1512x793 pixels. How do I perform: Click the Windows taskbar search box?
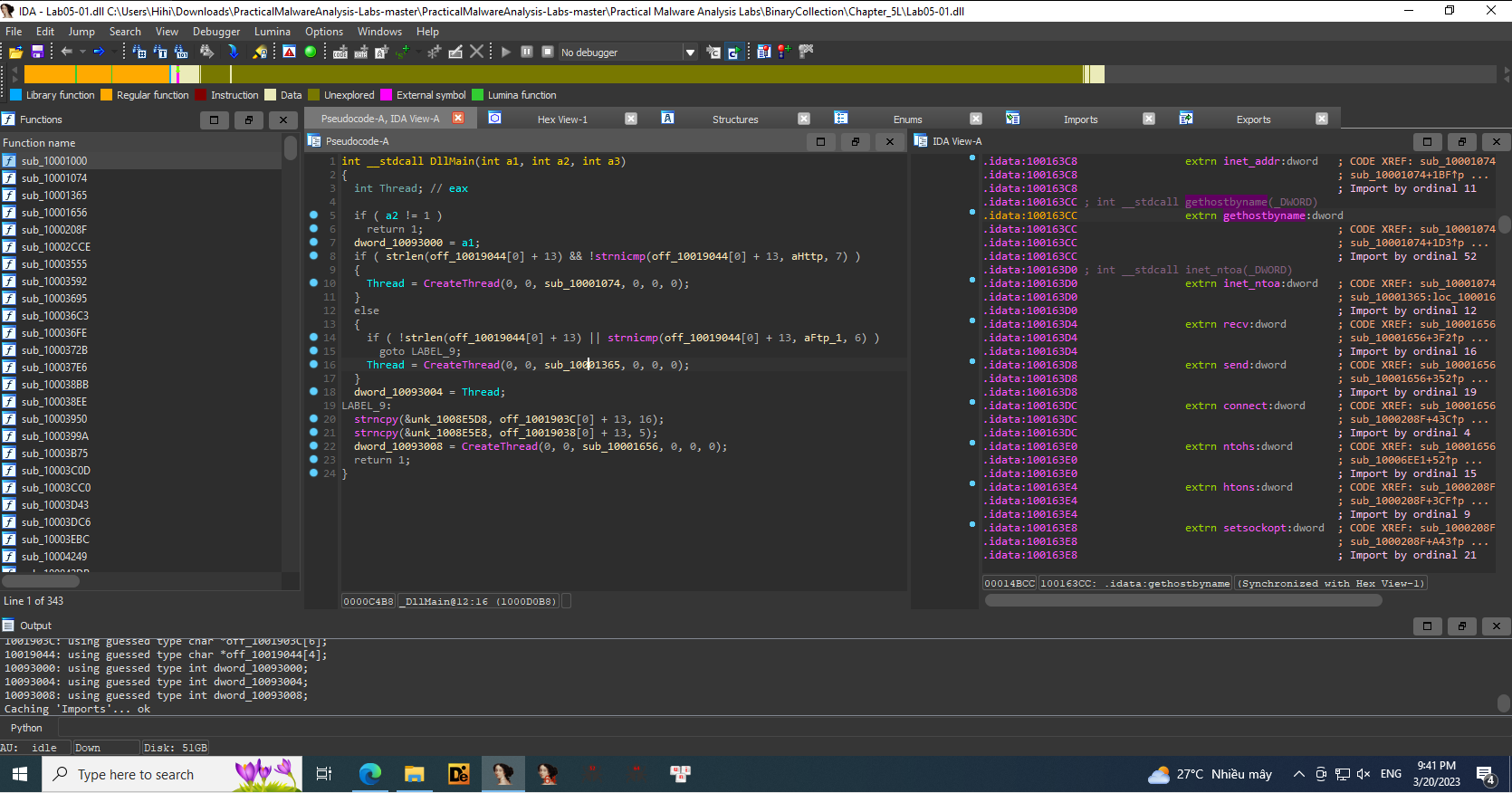click(x=136, y=774)
